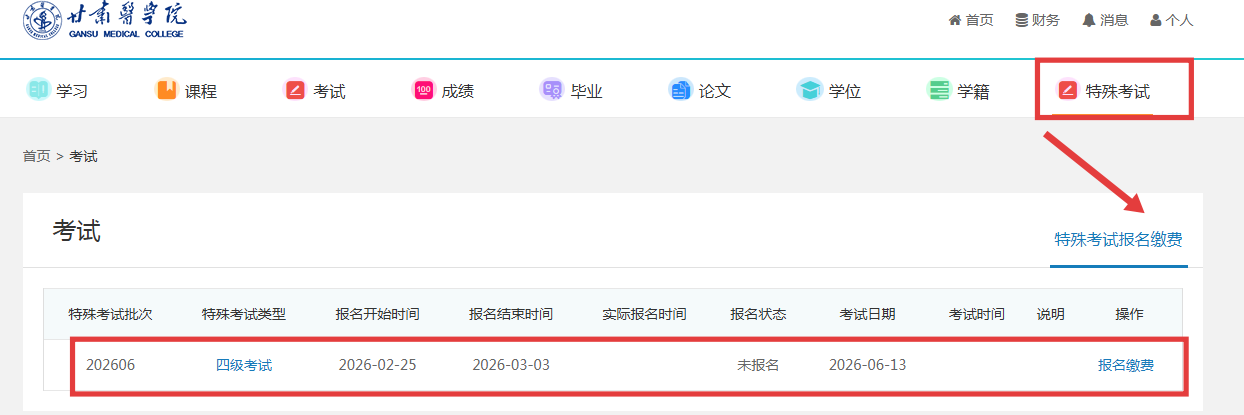Click the green 学籍 list icon
This screenshot has width=1244, height=415.
[938, 90]
